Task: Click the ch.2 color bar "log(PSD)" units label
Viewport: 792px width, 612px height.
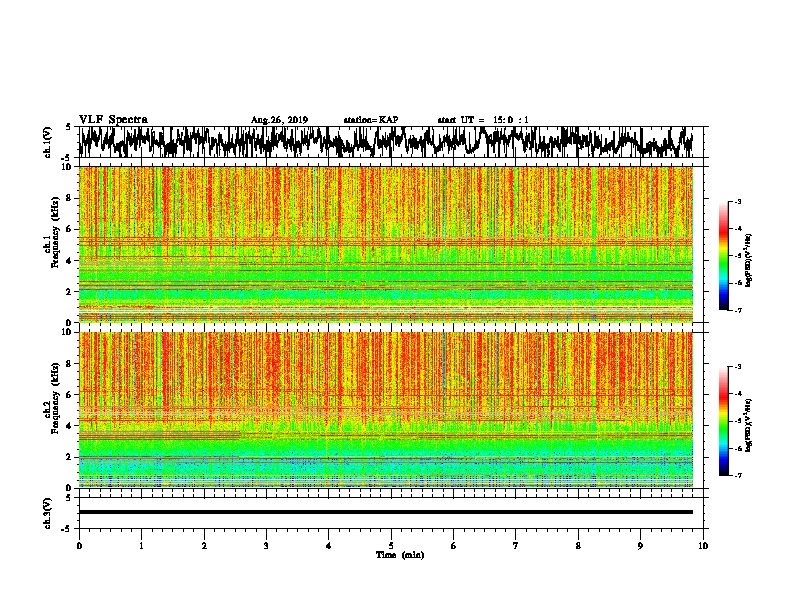Action: tap(749, 425)
